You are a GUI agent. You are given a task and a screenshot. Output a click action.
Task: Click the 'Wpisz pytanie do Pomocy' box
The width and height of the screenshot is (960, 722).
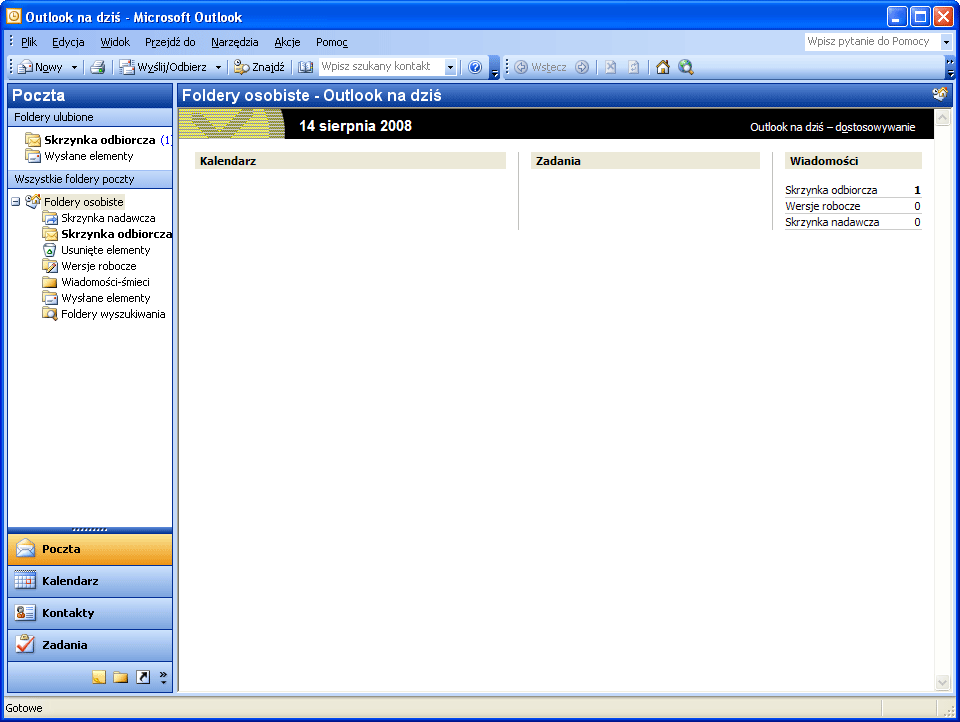[x=872, y=42]
